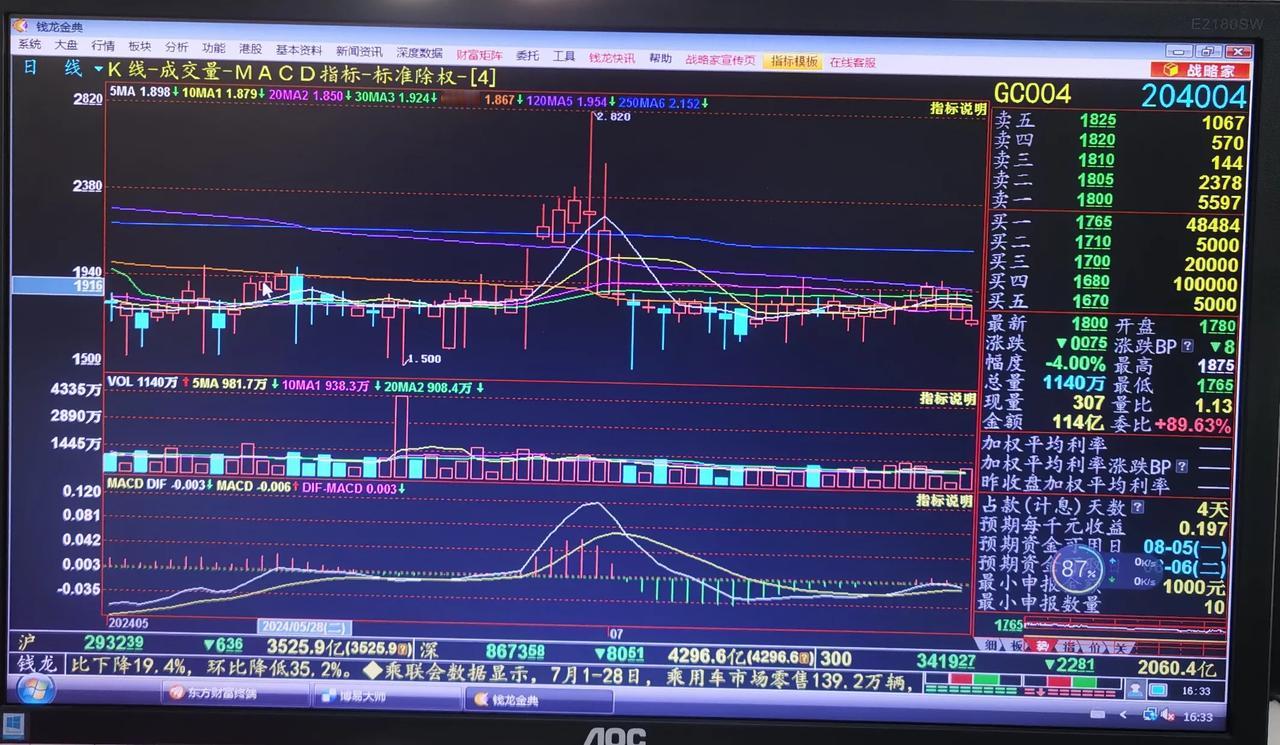Screen dimensions: 1280x745
Task: Click the VOL 1140万 label
Action: [x=143, y=382]
